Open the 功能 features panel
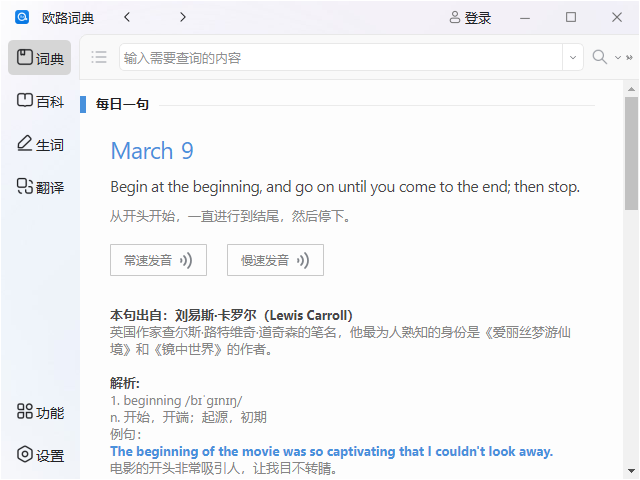 (40, 412)
